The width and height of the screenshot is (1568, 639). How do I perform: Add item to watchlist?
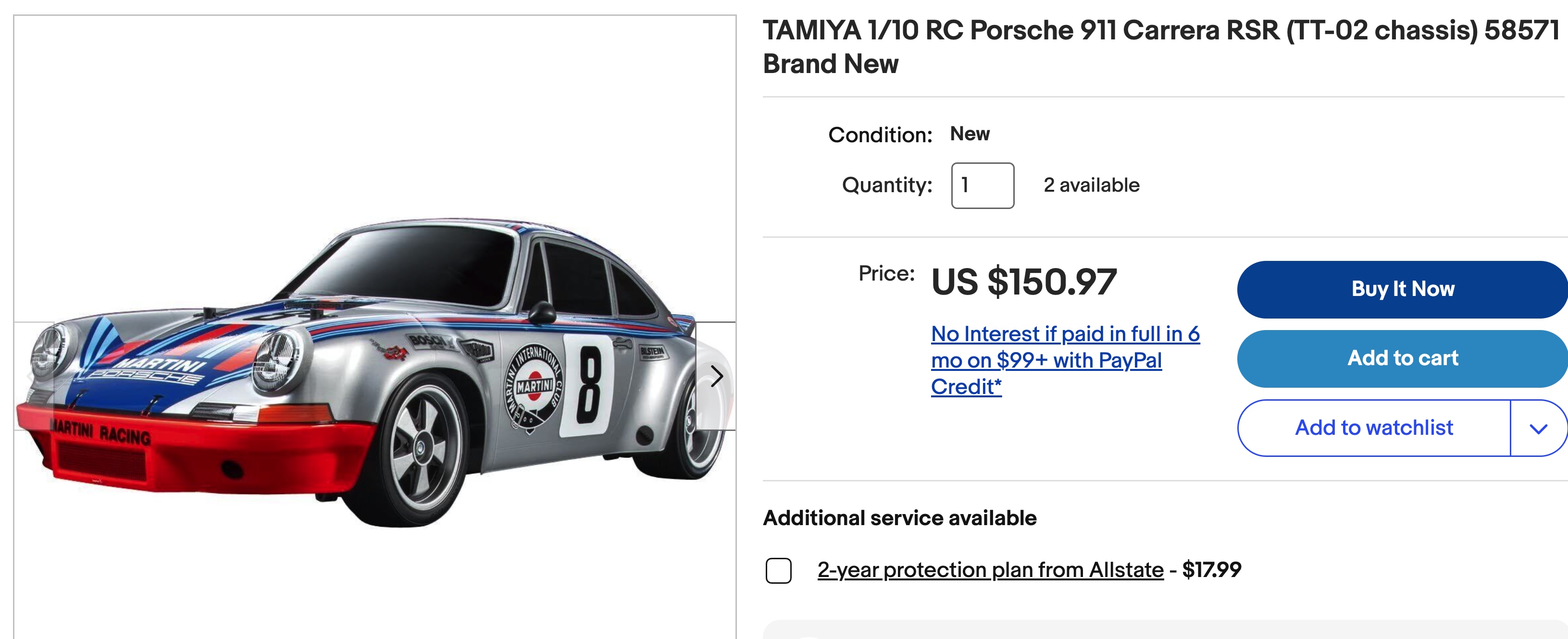tap(1373, 429)
